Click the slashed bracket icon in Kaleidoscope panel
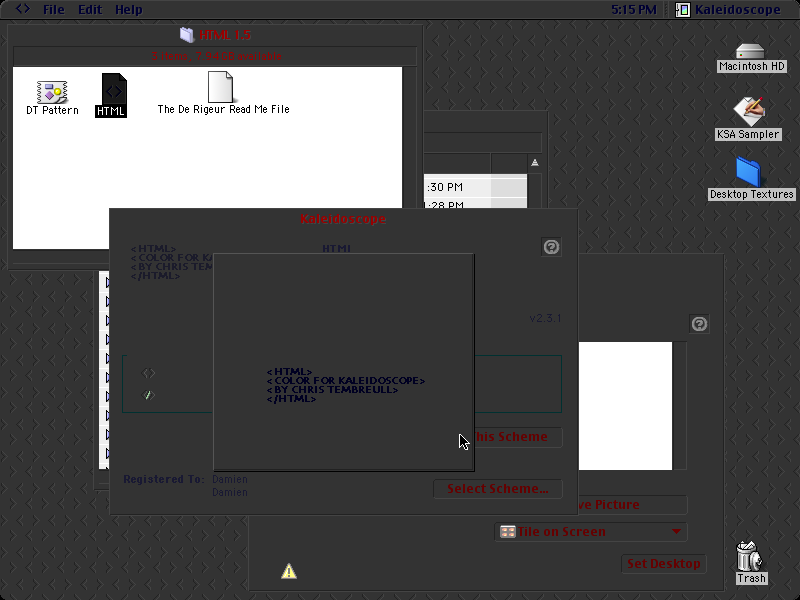The width and height of the screenshot is (800, 600). click(148, 394)
